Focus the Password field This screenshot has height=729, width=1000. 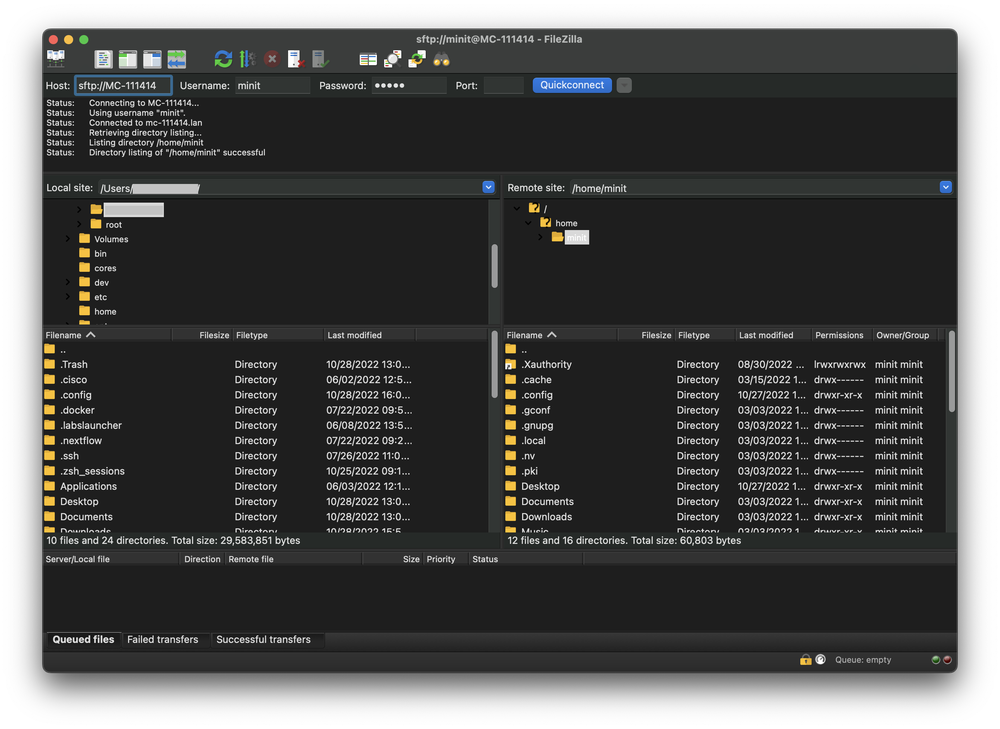click(409, 85)
